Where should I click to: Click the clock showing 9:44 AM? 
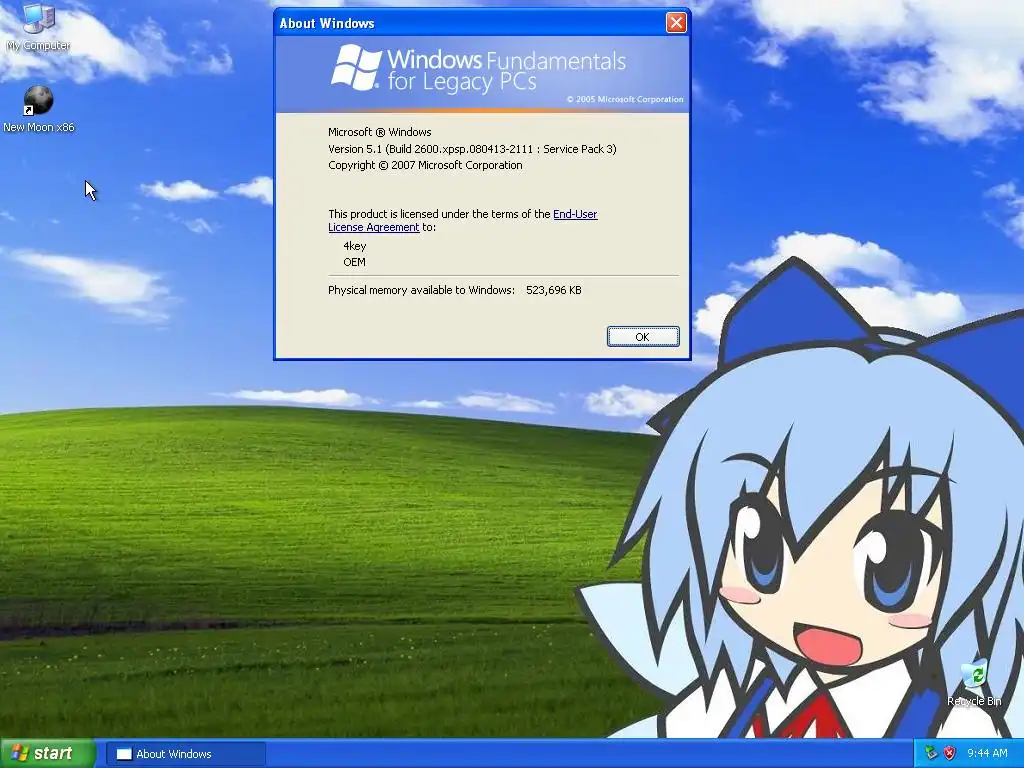[x=987, y=754]
